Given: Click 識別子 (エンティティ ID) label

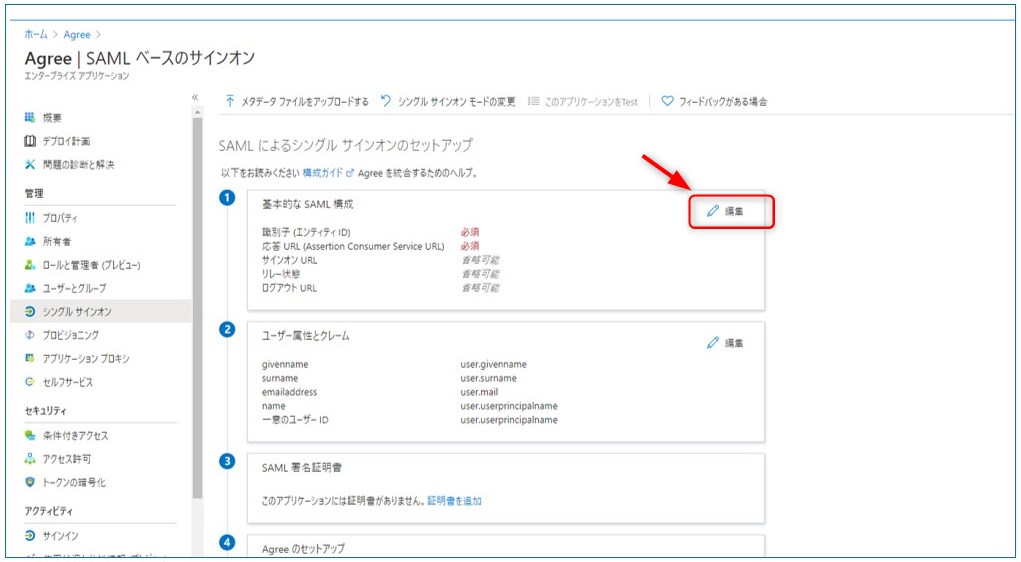Looking at the screenshot, I should click(306, 232).
